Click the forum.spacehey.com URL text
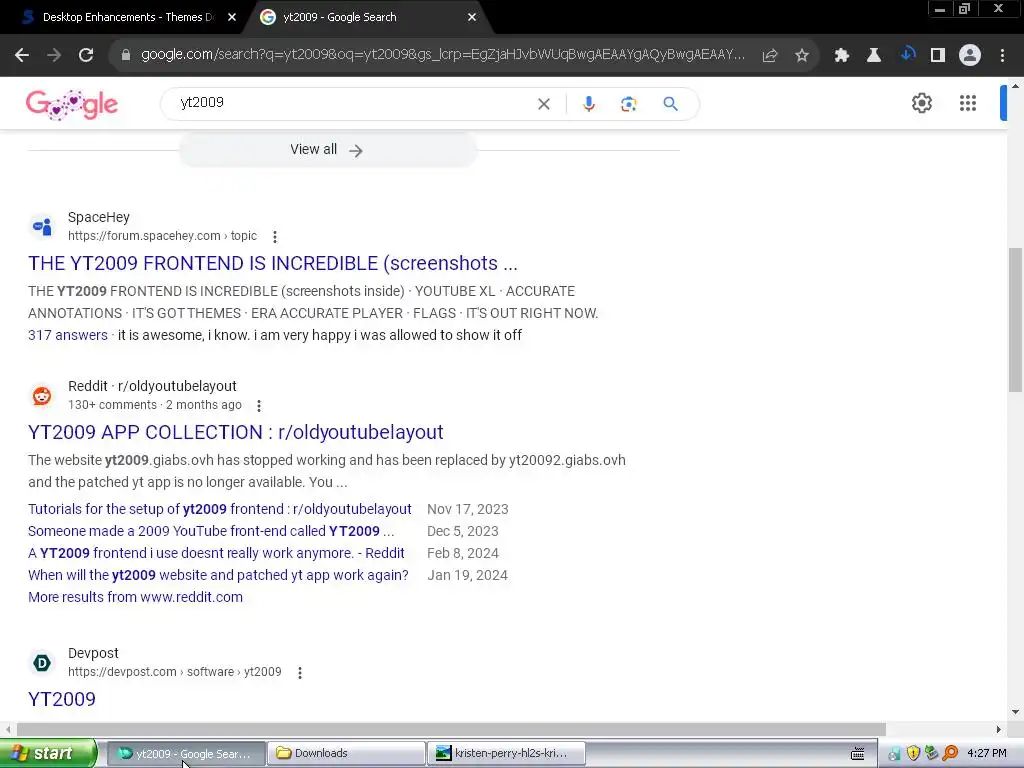1024x768 pixels. [163, 236]
